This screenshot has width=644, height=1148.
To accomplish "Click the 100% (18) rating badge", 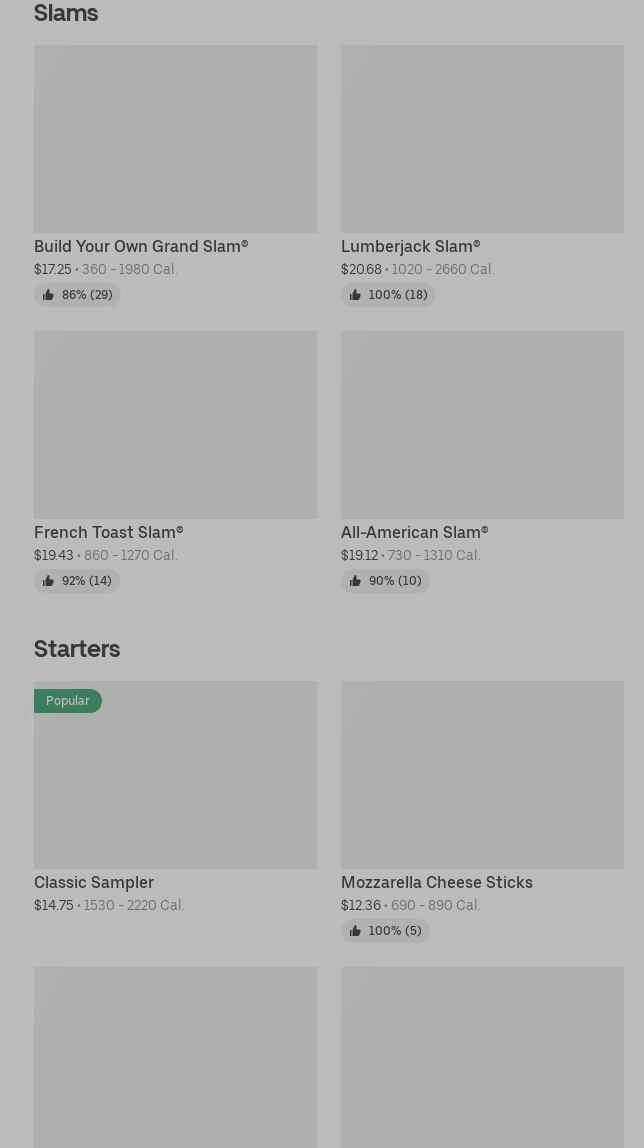I will pos(388,295).
